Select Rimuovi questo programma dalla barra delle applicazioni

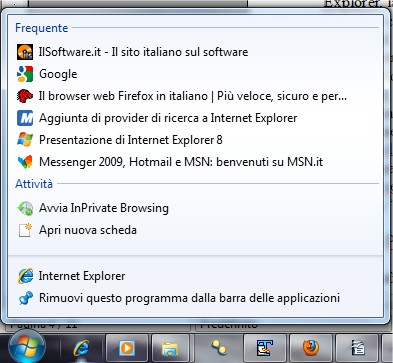(x=196, y=298)
